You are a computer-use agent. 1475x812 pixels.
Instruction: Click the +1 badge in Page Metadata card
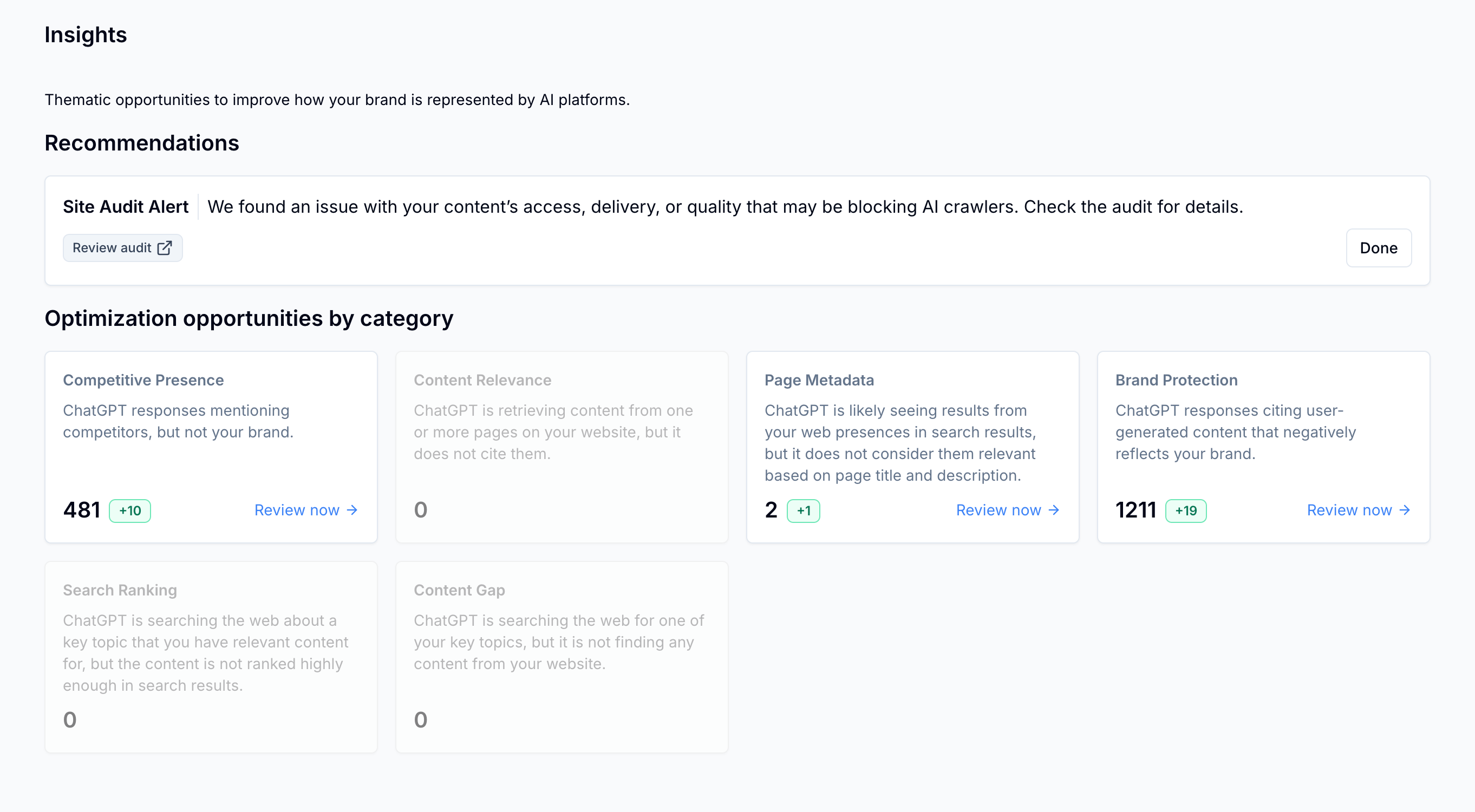pyautogui.click(x=804, y=510)
